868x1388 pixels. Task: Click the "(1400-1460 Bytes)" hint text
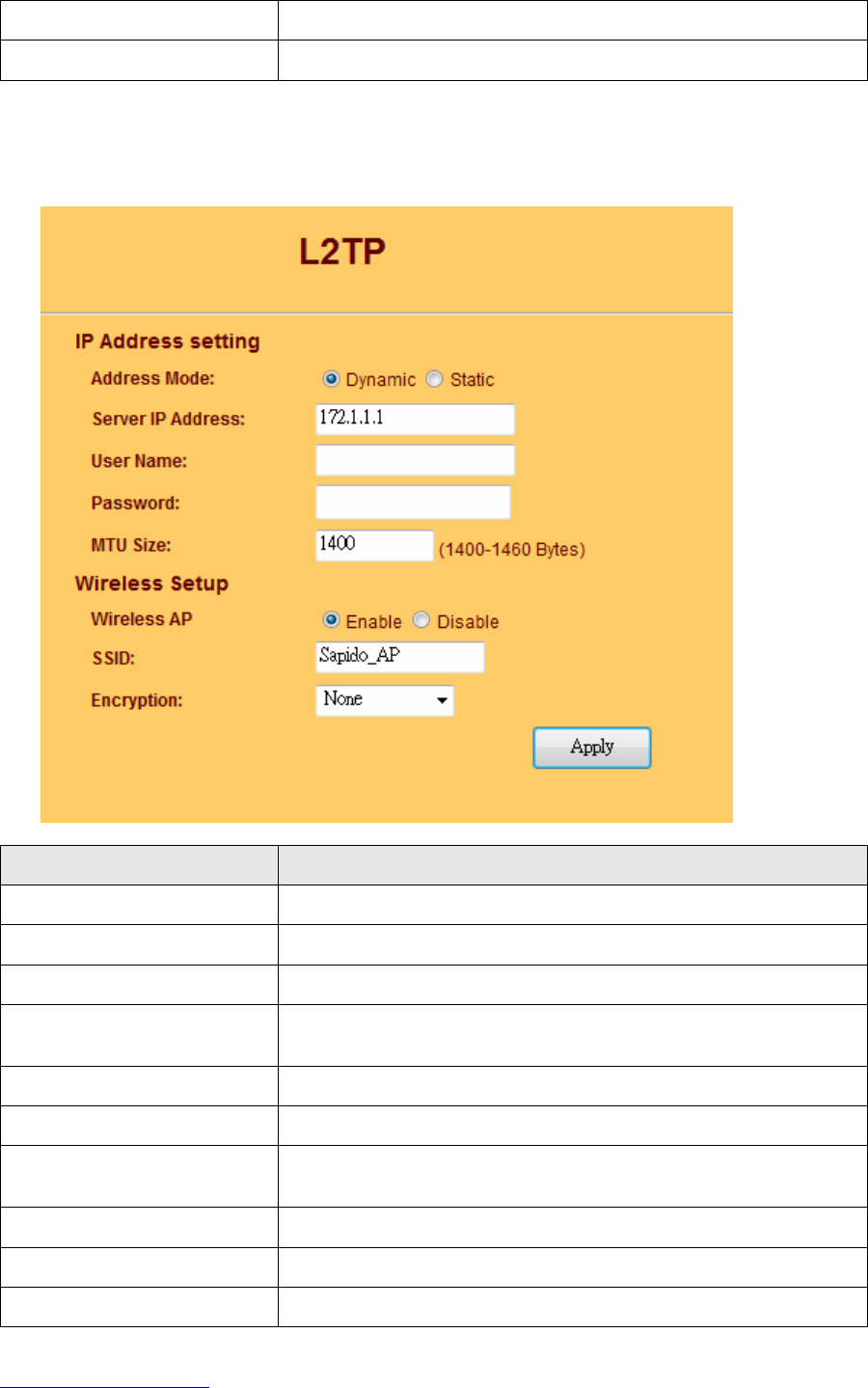pos(512,550)
